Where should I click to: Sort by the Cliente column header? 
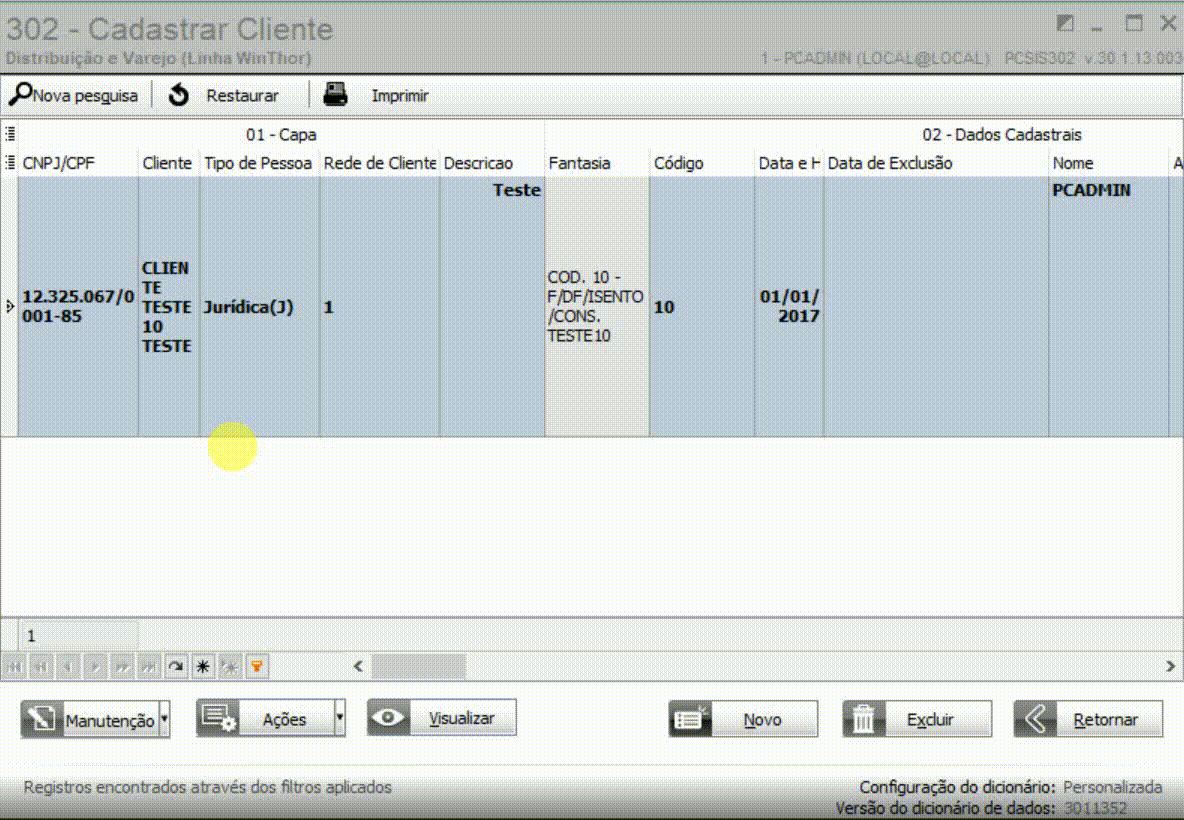(168, 163)
